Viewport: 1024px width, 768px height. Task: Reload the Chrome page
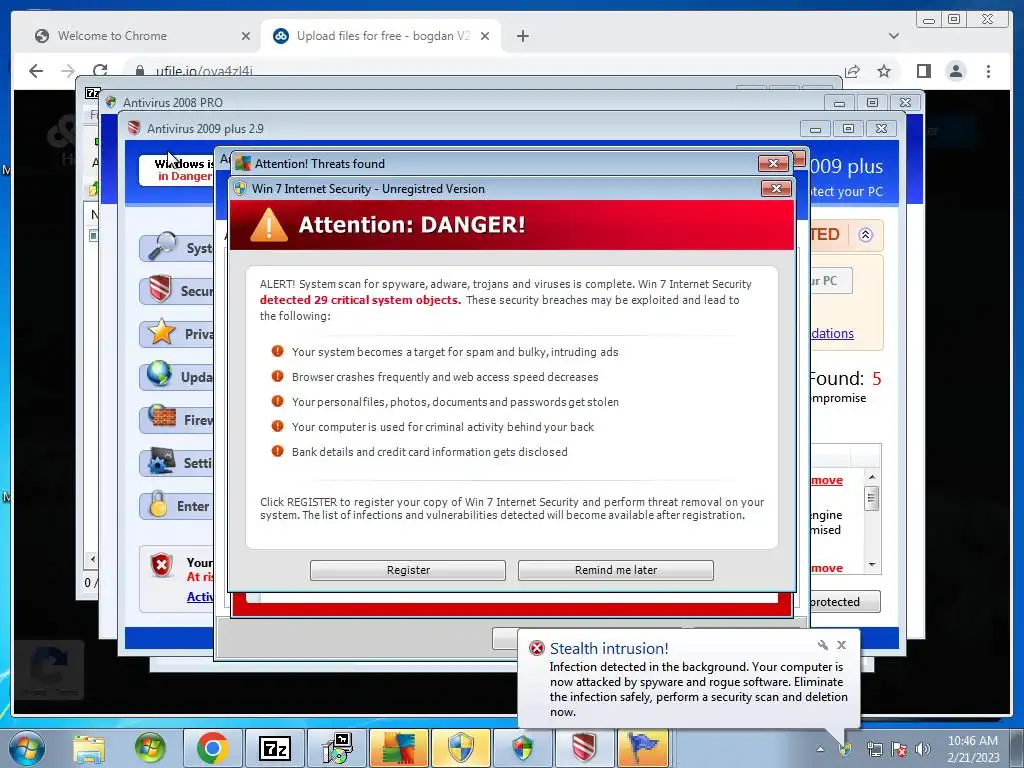(100, 71)
